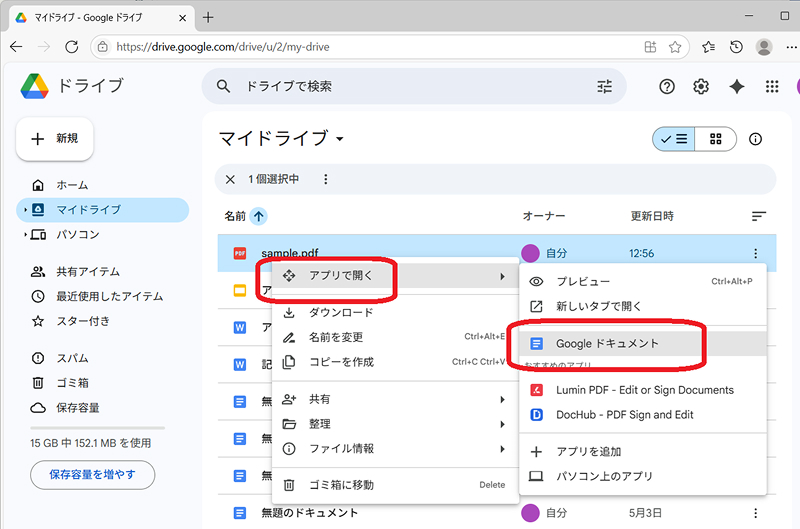Open Drive settings gear icon
The image size is (800, 529).
(701, 87)
